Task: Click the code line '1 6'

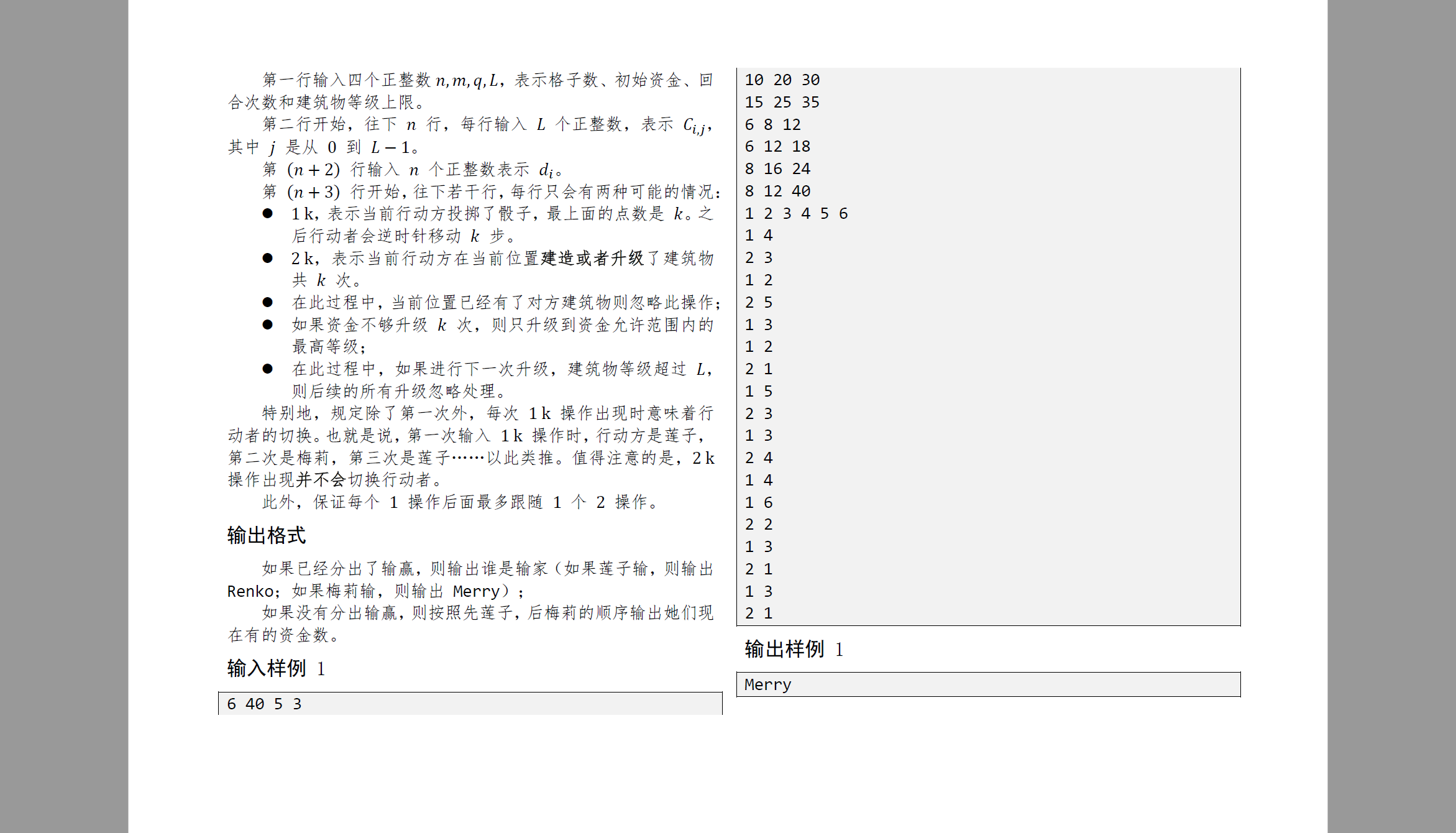Action: coord(759,502)
